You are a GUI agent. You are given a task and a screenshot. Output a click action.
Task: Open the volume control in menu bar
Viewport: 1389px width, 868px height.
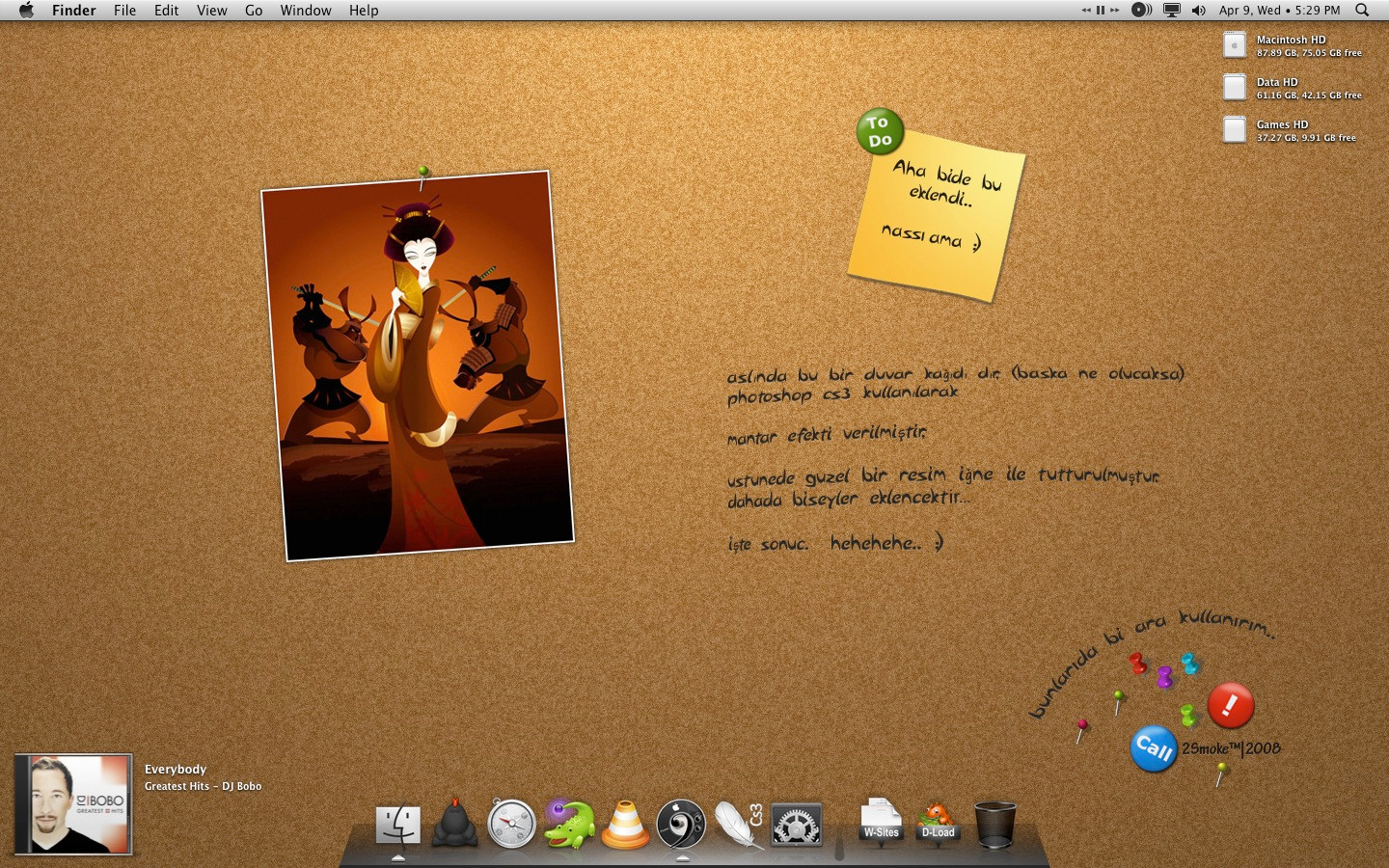pyautogui.click(x=1199, y=11)
